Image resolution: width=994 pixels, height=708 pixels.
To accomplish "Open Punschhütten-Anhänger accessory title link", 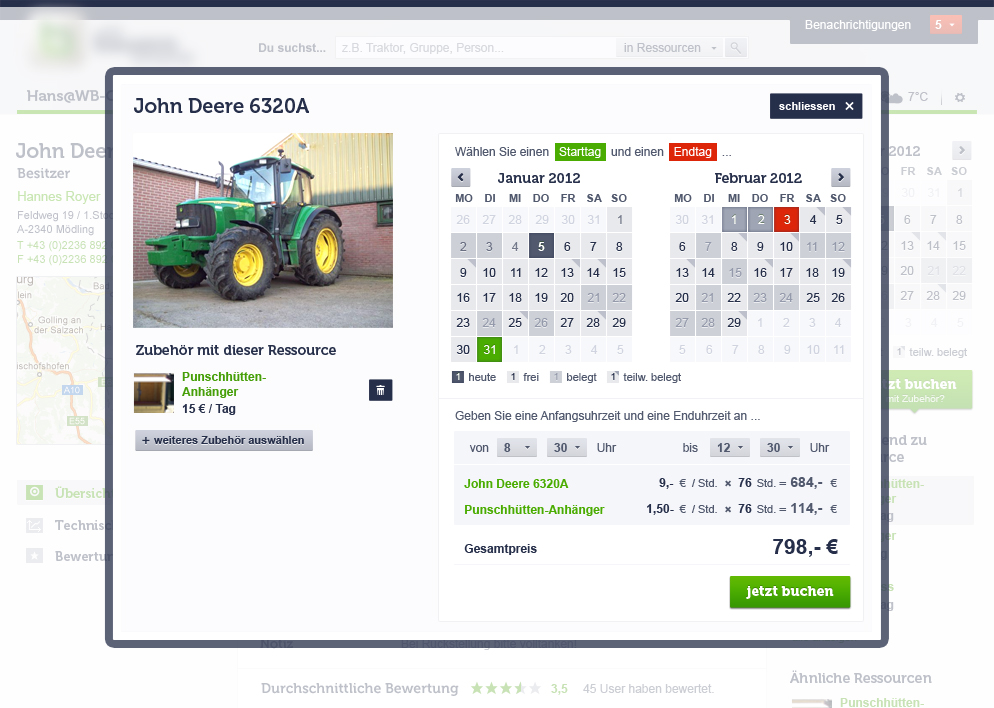I will coord(224,384).
